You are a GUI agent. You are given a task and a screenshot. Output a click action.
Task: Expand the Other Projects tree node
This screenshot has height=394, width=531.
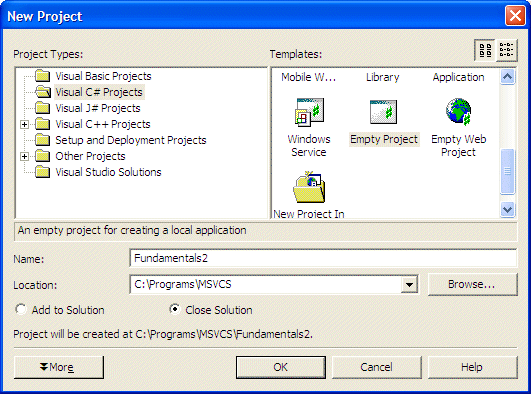coord(24,156)
